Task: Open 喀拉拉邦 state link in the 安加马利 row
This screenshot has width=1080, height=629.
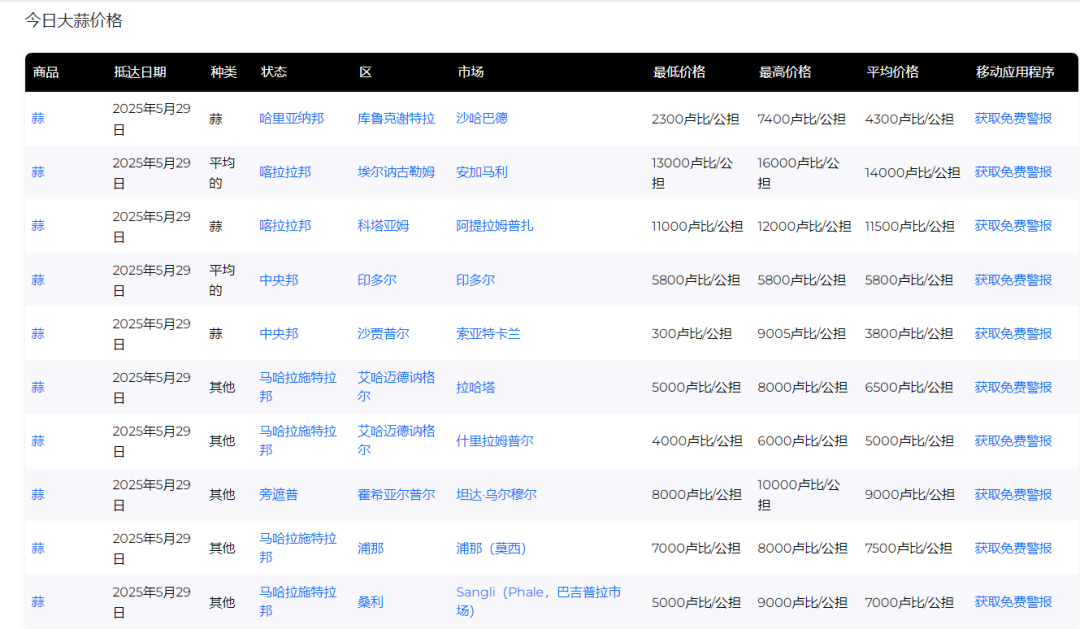Action: point(285,172)
